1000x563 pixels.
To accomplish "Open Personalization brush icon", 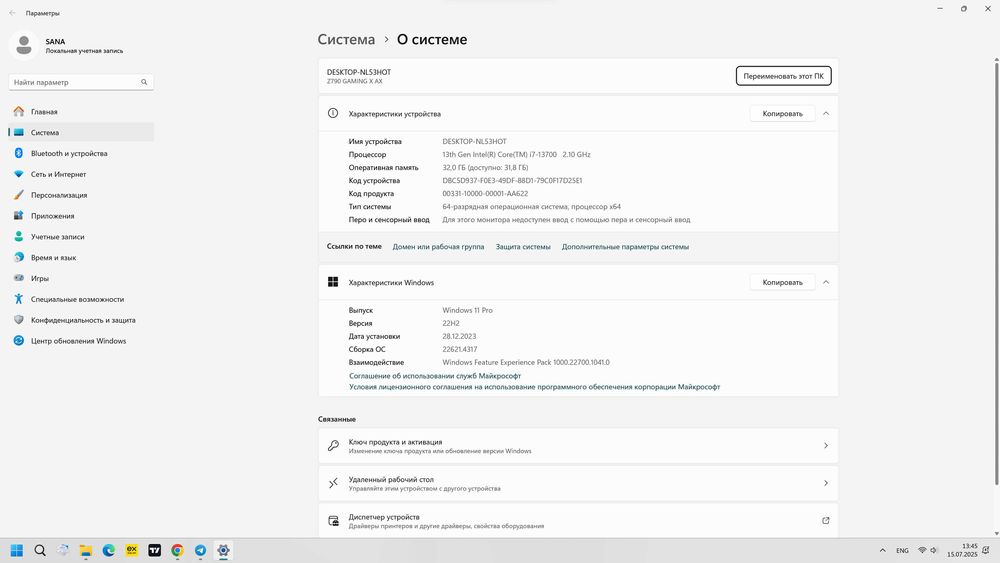I will (x=18, y=195).
